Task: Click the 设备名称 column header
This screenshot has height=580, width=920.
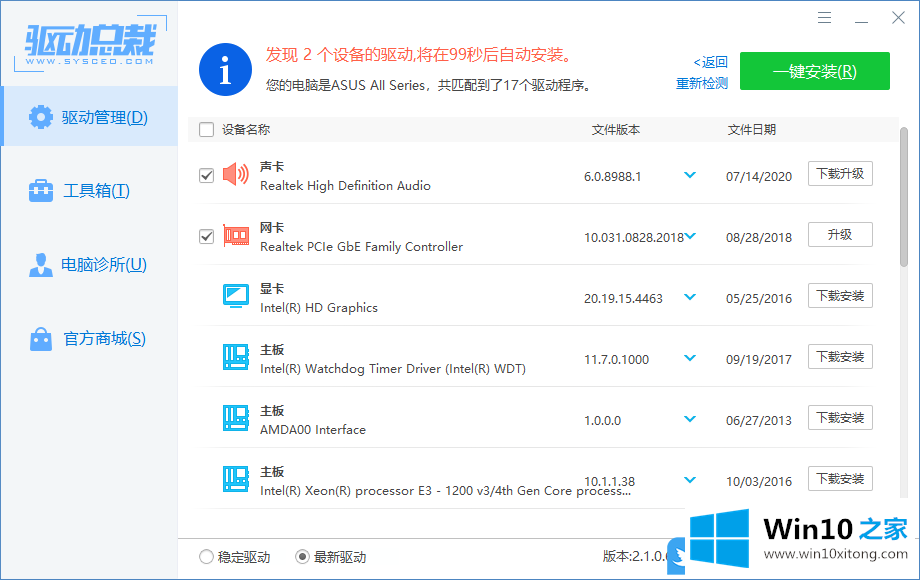Action: pyautogui.click(x=246, y=130)
